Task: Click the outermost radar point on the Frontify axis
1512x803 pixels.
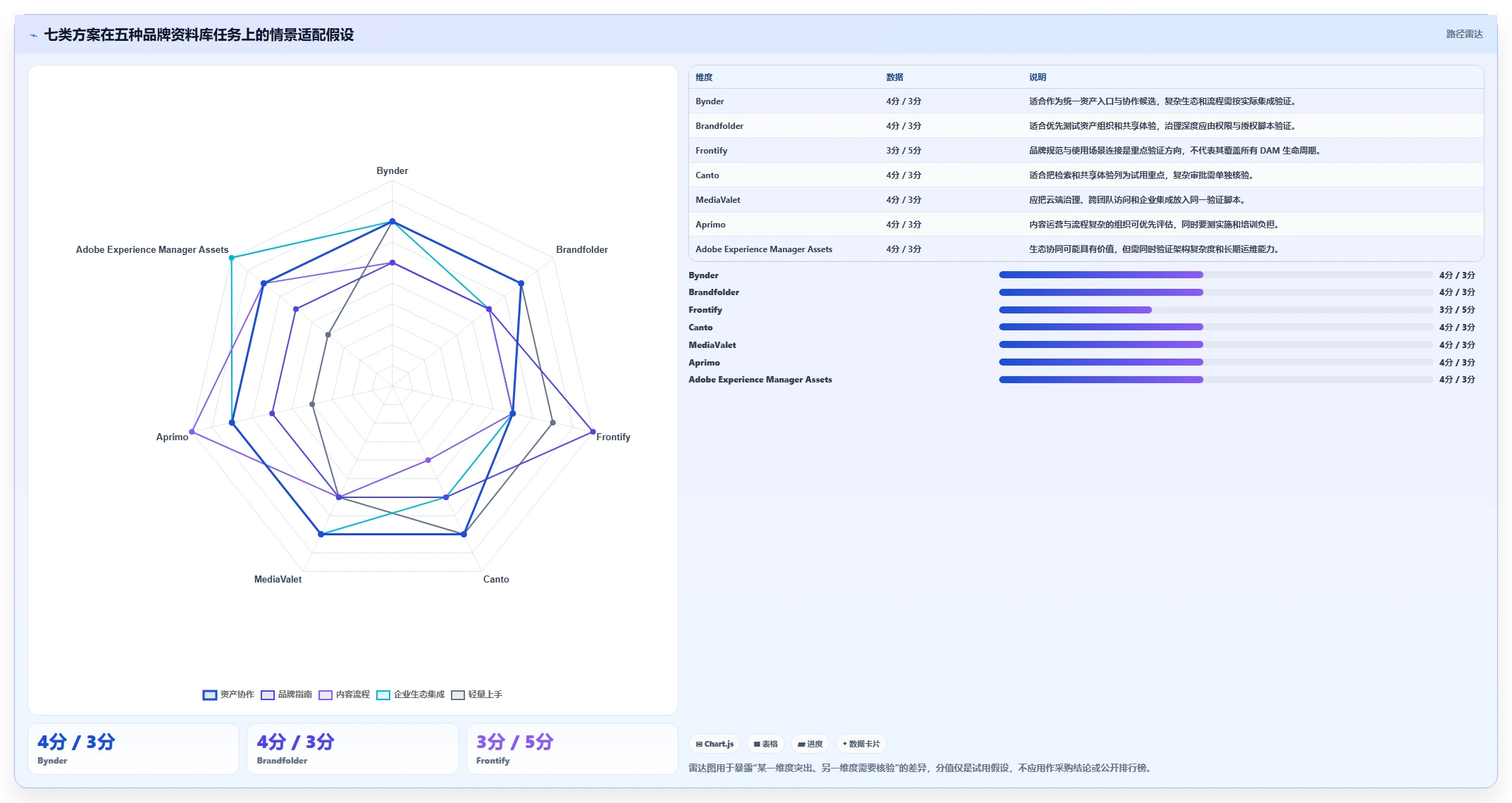Action: (x=593, y=432)
